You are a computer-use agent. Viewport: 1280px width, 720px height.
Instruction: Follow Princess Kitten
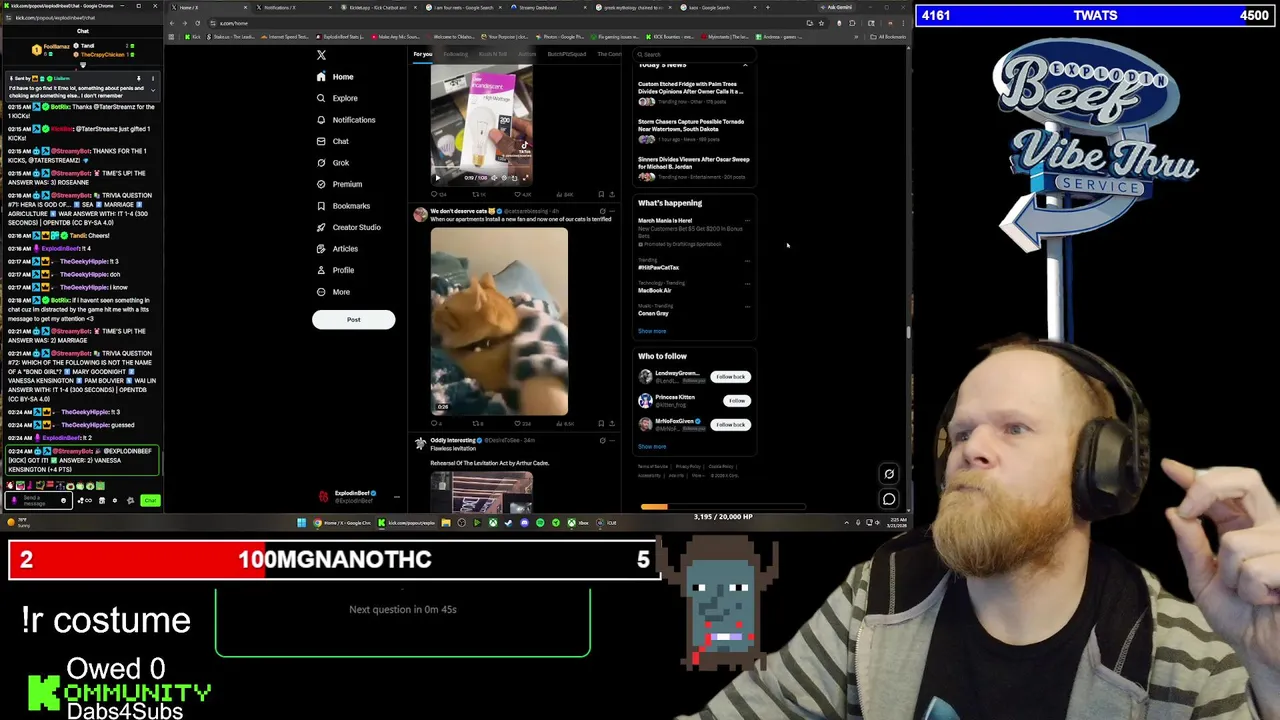coord(737,401)
